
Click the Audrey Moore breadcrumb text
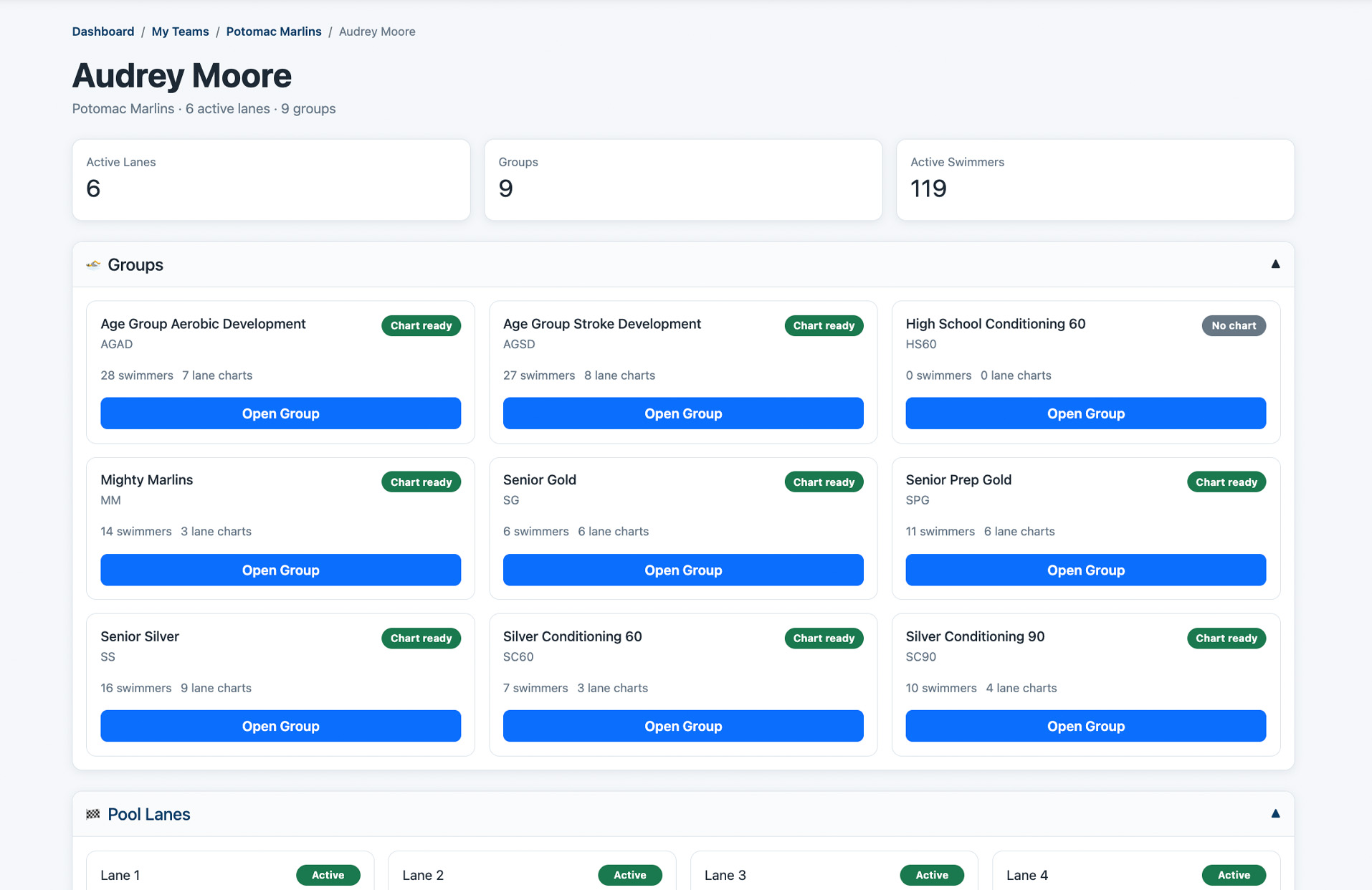click(377, 32)
